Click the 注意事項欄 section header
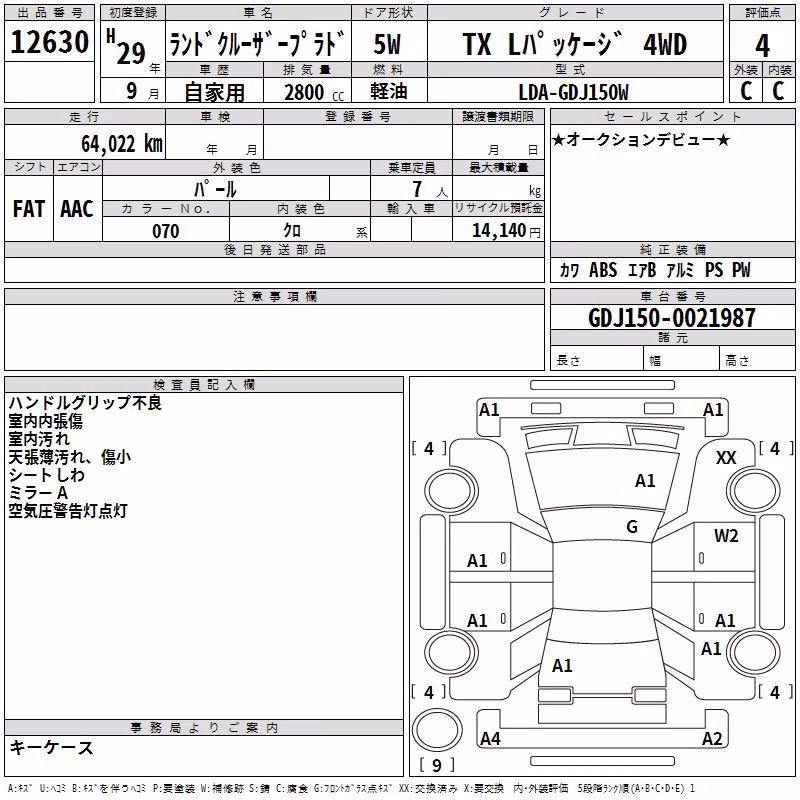The height and width of the screenshot is (800, 800). tap(275, 296)
